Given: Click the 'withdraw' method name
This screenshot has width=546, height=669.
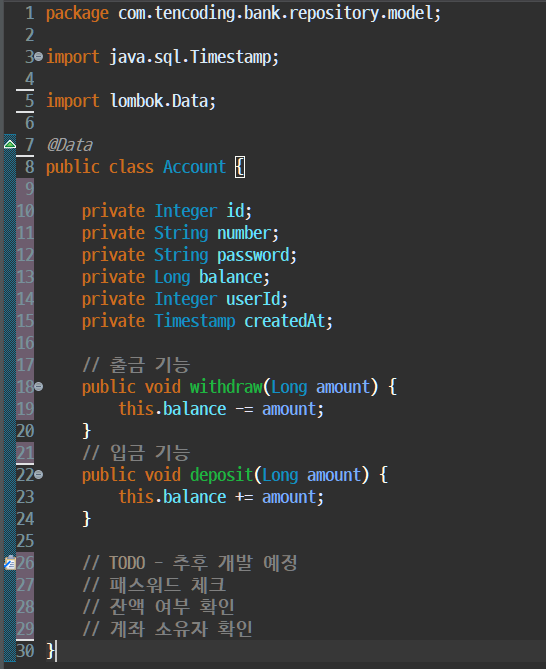Looking at the screenshot, I should [226, 387].
